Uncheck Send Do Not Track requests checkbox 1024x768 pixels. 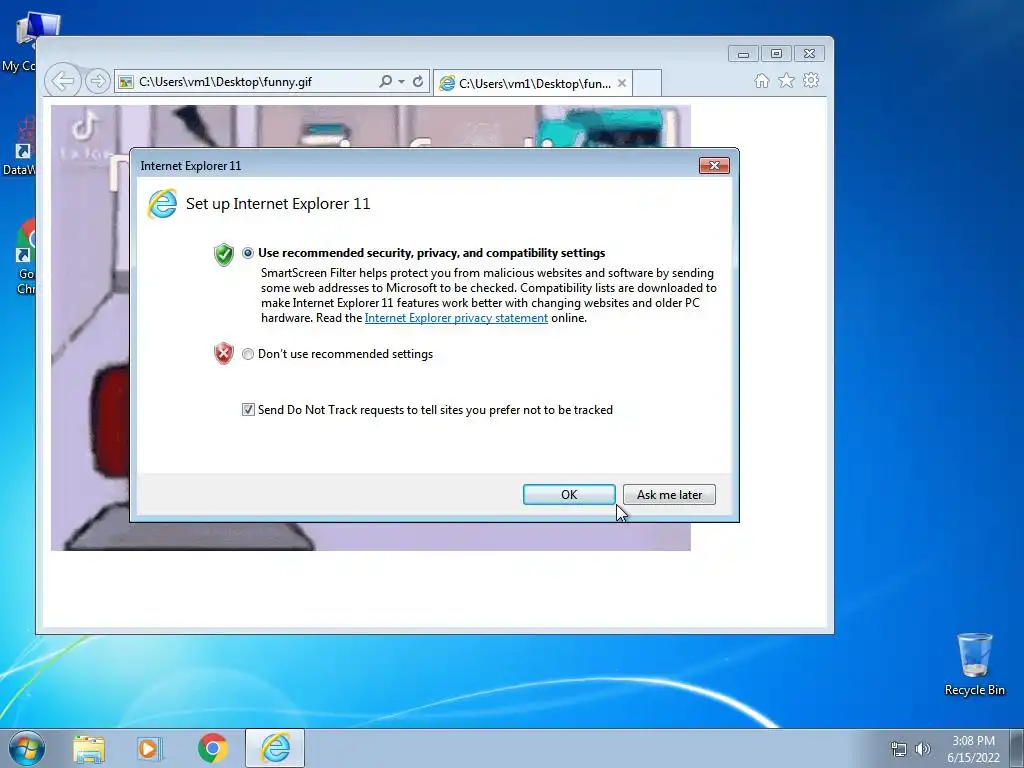point(248,409)
